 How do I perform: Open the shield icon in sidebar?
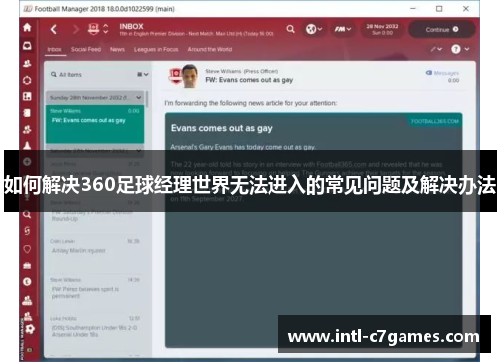[x=27, y=249]
